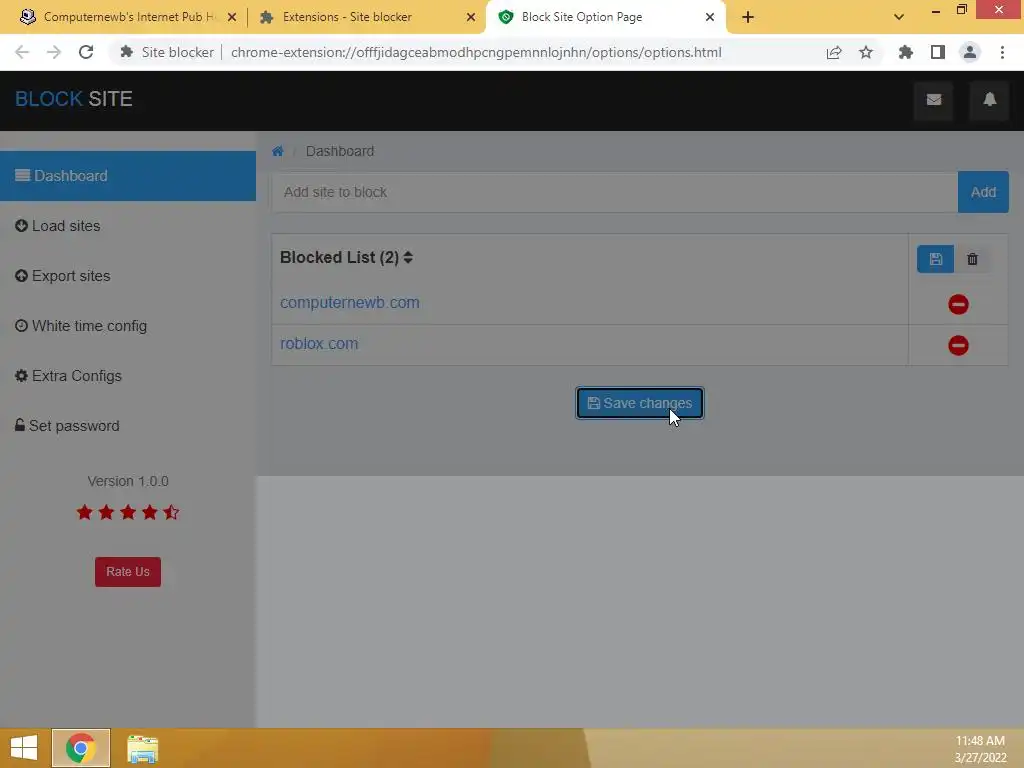
Task: Open the tab search chevron
Action: [899, 17]
